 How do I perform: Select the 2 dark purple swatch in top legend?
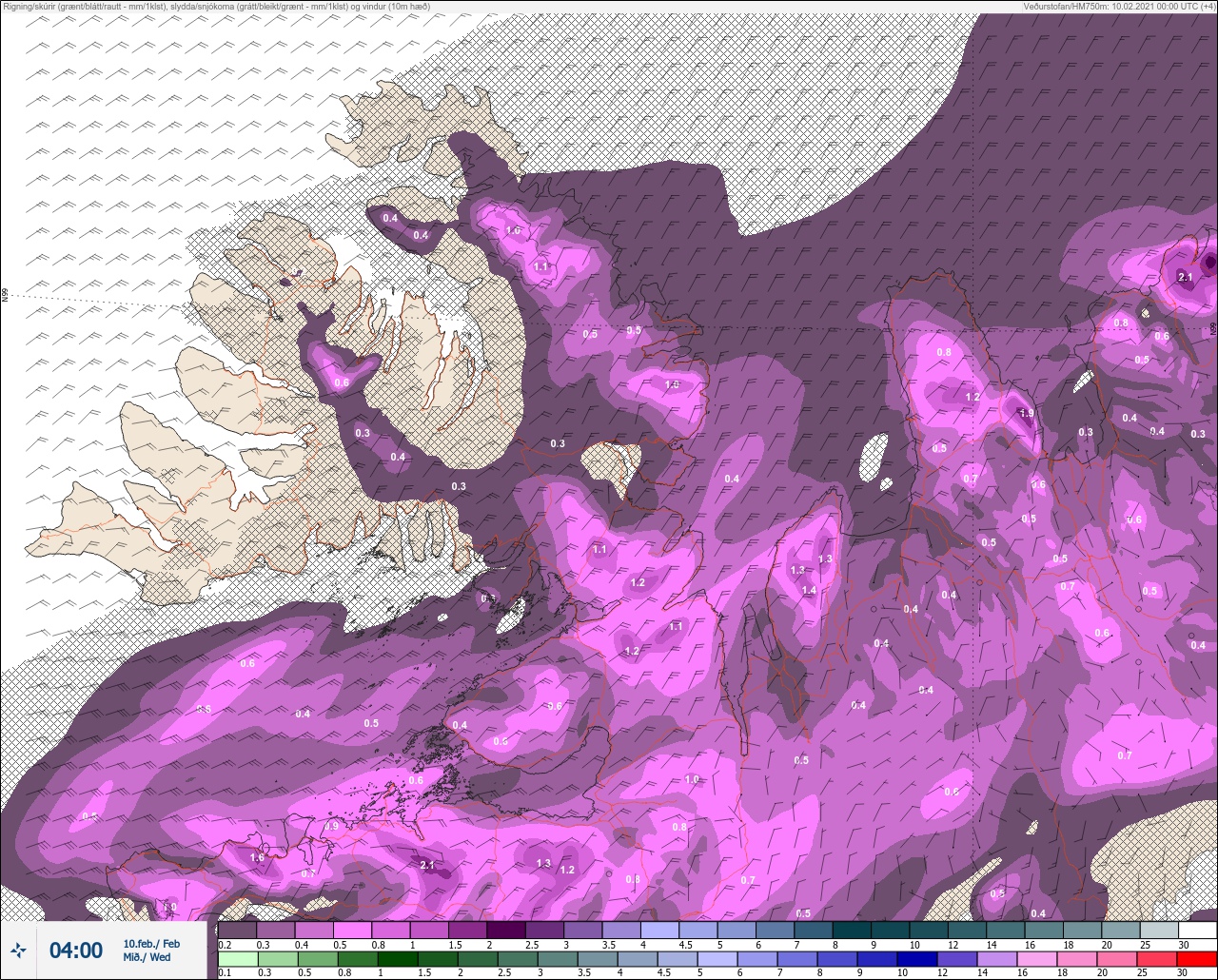coord(505,930)
